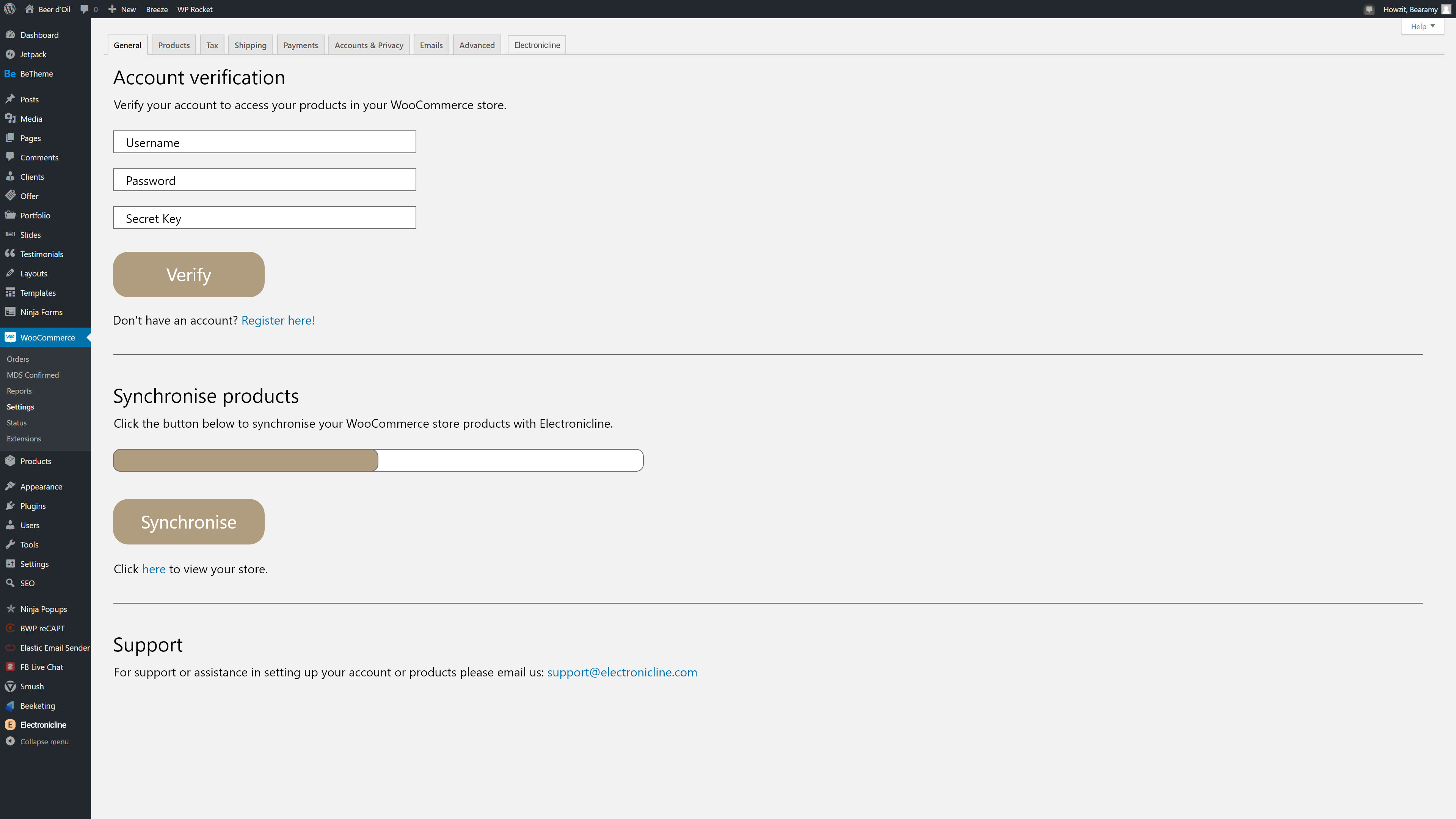
Task: Follow the Register here! link
Action: tap(278, 320)
